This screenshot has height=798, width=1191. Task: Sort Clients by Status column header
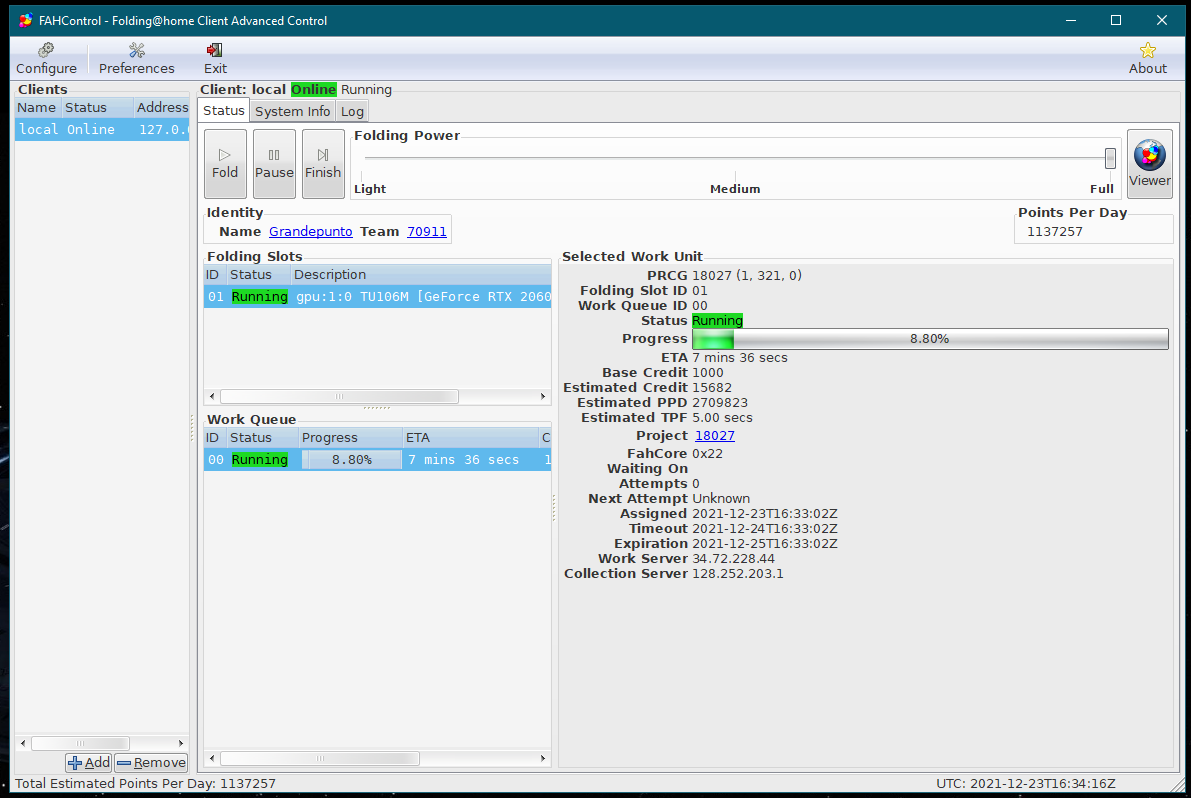97,107
